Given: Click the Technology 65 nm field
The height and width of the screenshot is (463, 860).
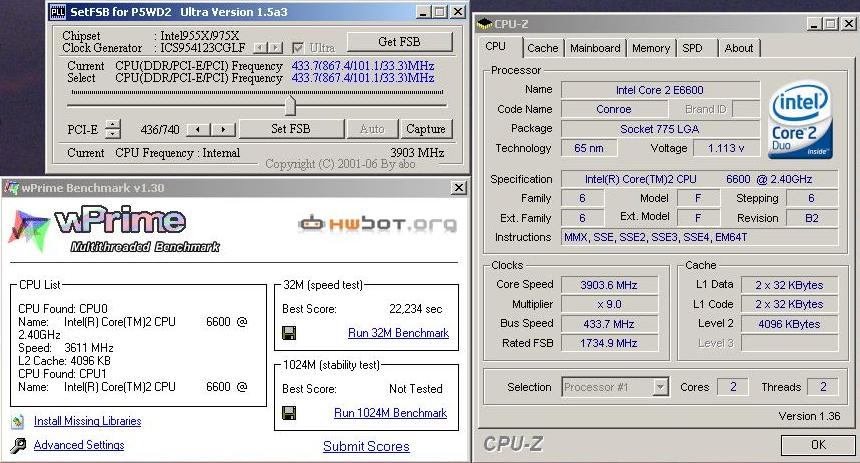Looking at the screenshot, I should pos(589,148).
